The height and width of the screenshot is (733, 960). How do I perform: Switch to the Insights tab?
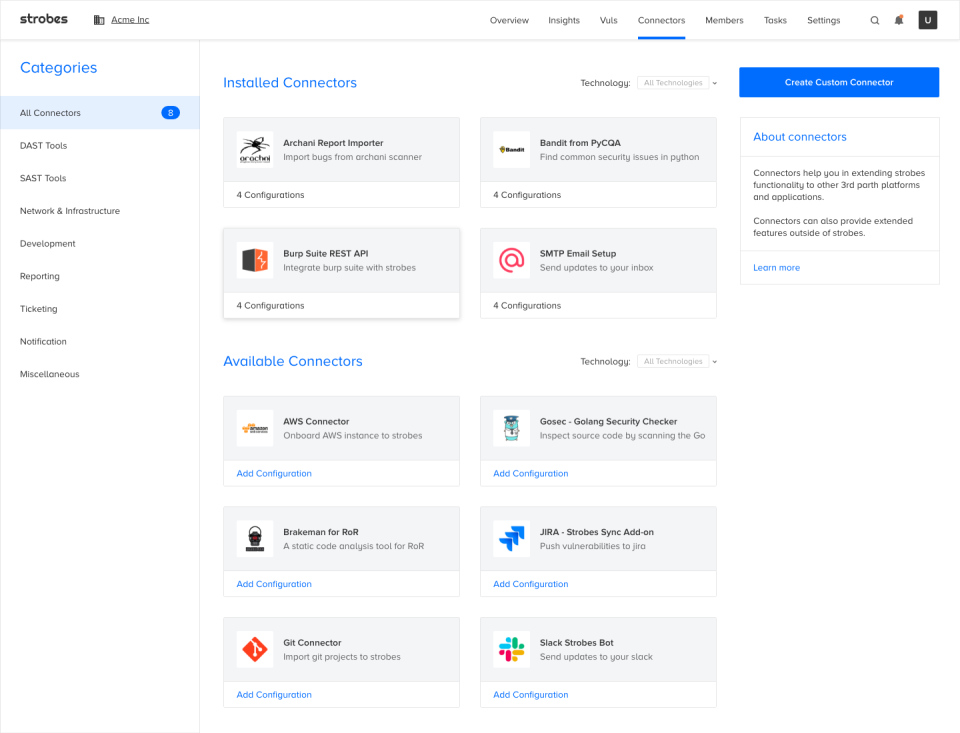point(564,20)
